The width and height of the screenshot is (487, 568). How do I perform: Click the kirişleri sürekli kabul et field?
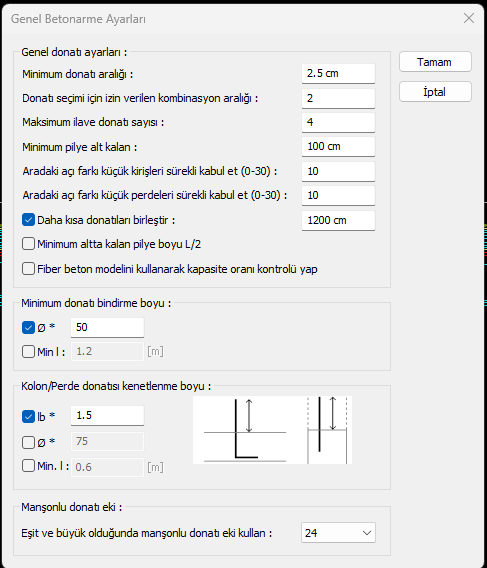click(338, 171)
